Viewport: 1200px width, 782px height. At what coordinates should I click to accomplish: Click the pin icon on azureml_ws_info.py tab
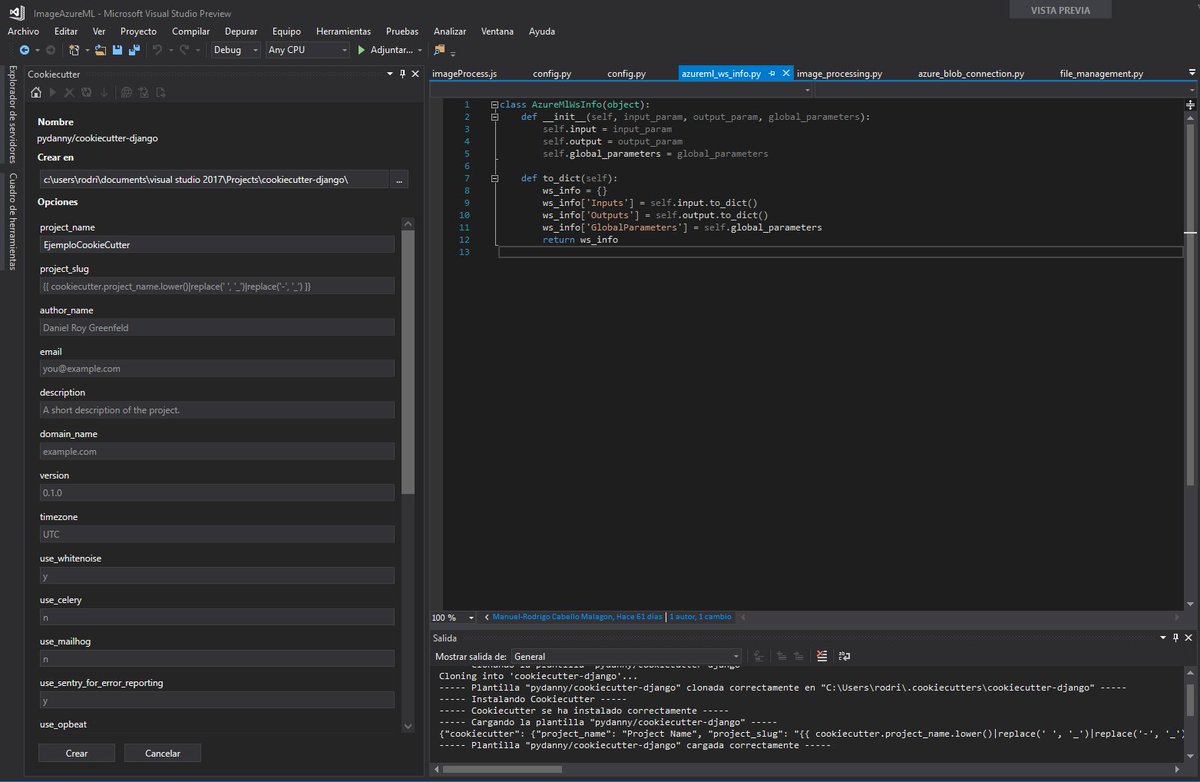pyautogui.click(x=772, y=74)
